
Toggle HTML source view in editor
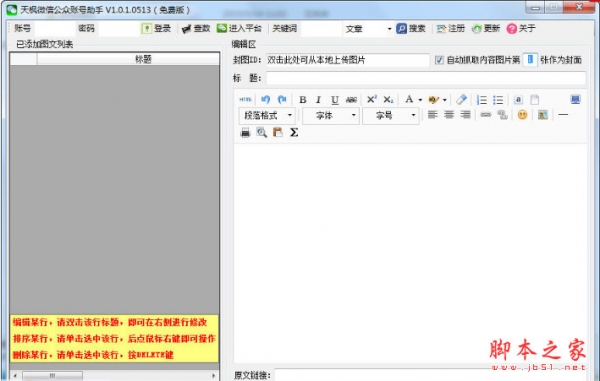pyautogui.click(x=245, y=100)
